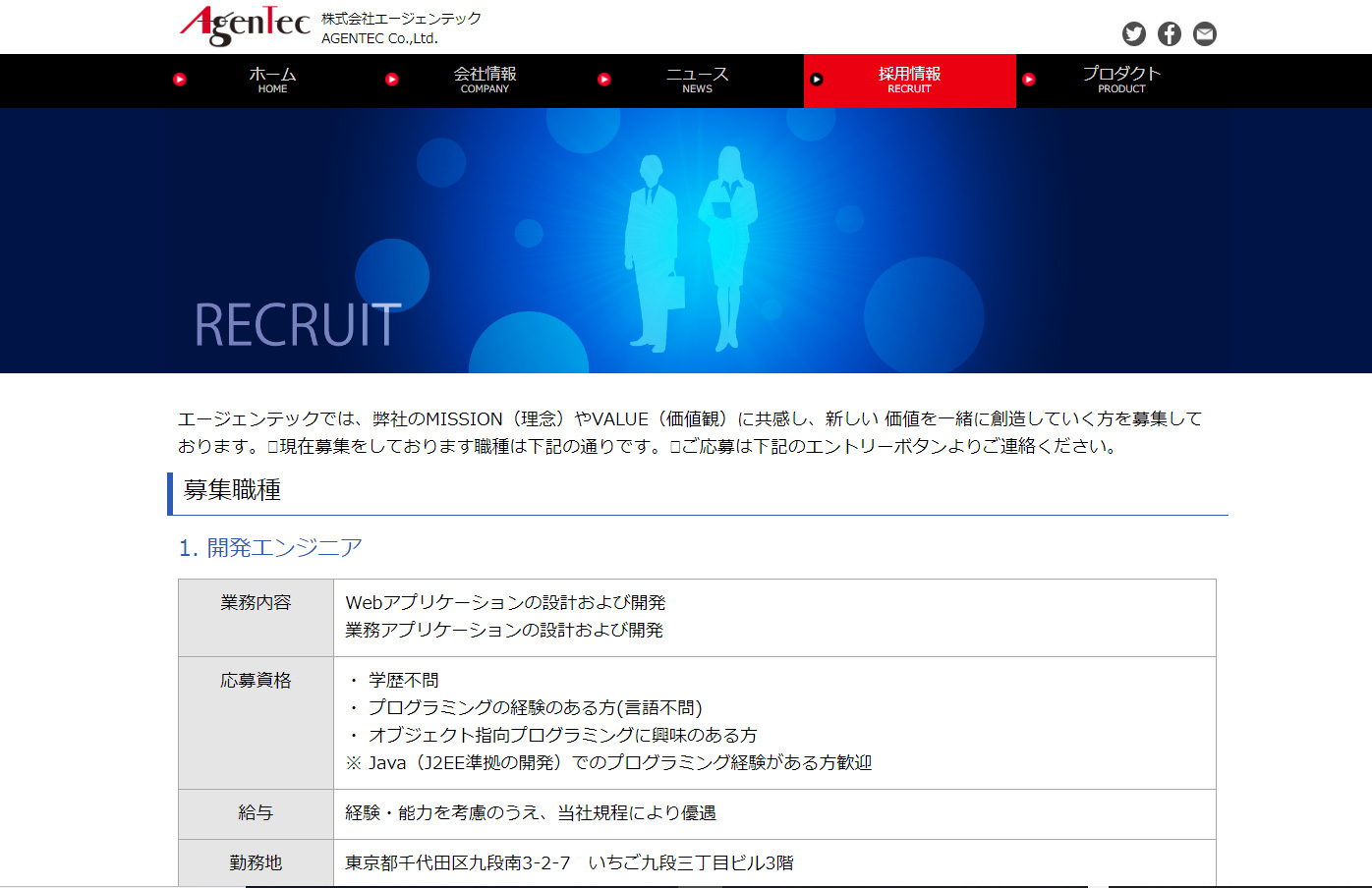The height and width of the screenshot is (888, 1372).
Task: Open the Facebook social icon
Action: tap(1169, 34)
